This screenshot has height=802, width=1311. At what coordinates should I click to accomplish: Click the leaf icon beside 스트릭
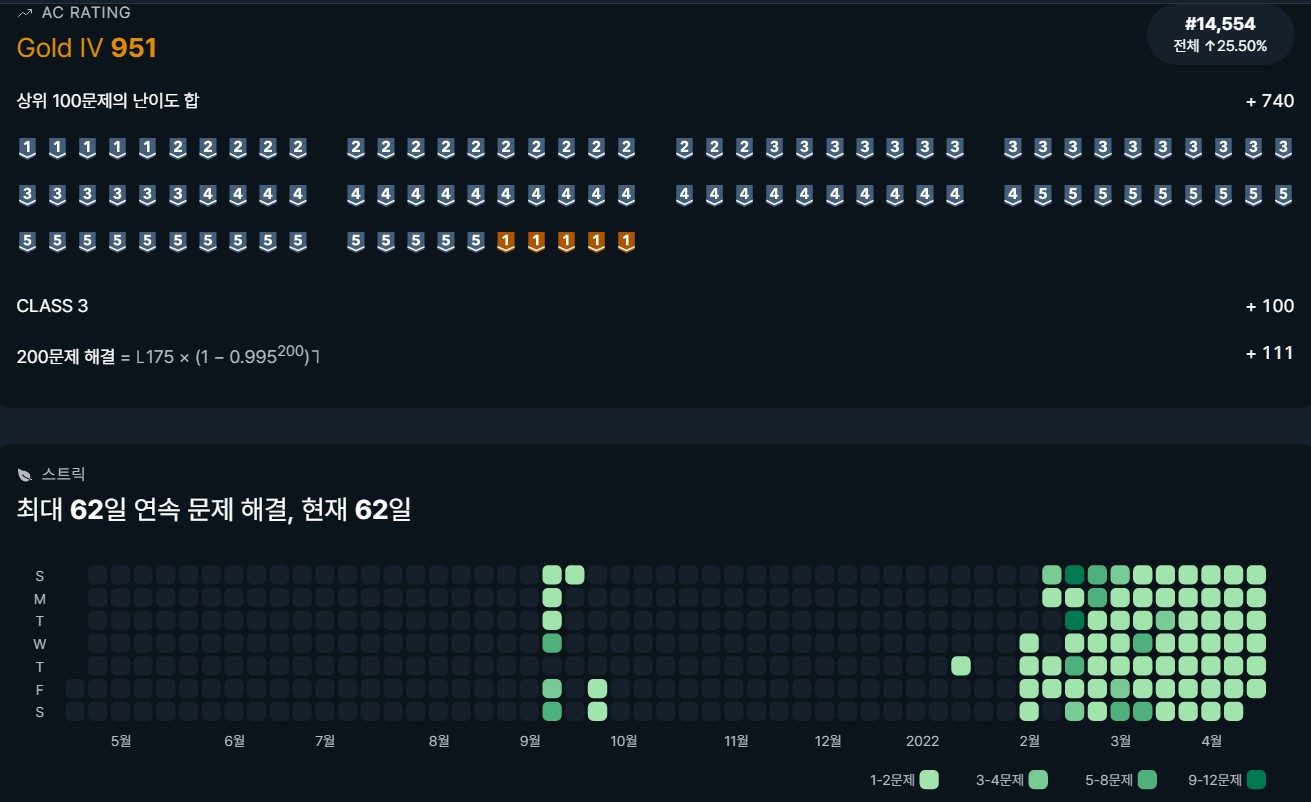point(25,474)
